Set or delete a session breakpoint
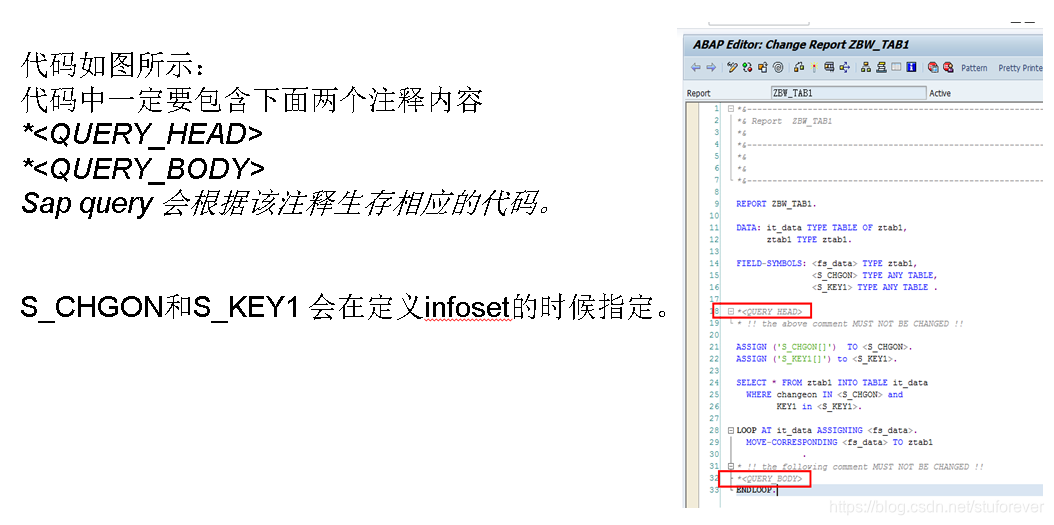The width and height of the screenshot is (1054, 525). (x=933, y=67)
